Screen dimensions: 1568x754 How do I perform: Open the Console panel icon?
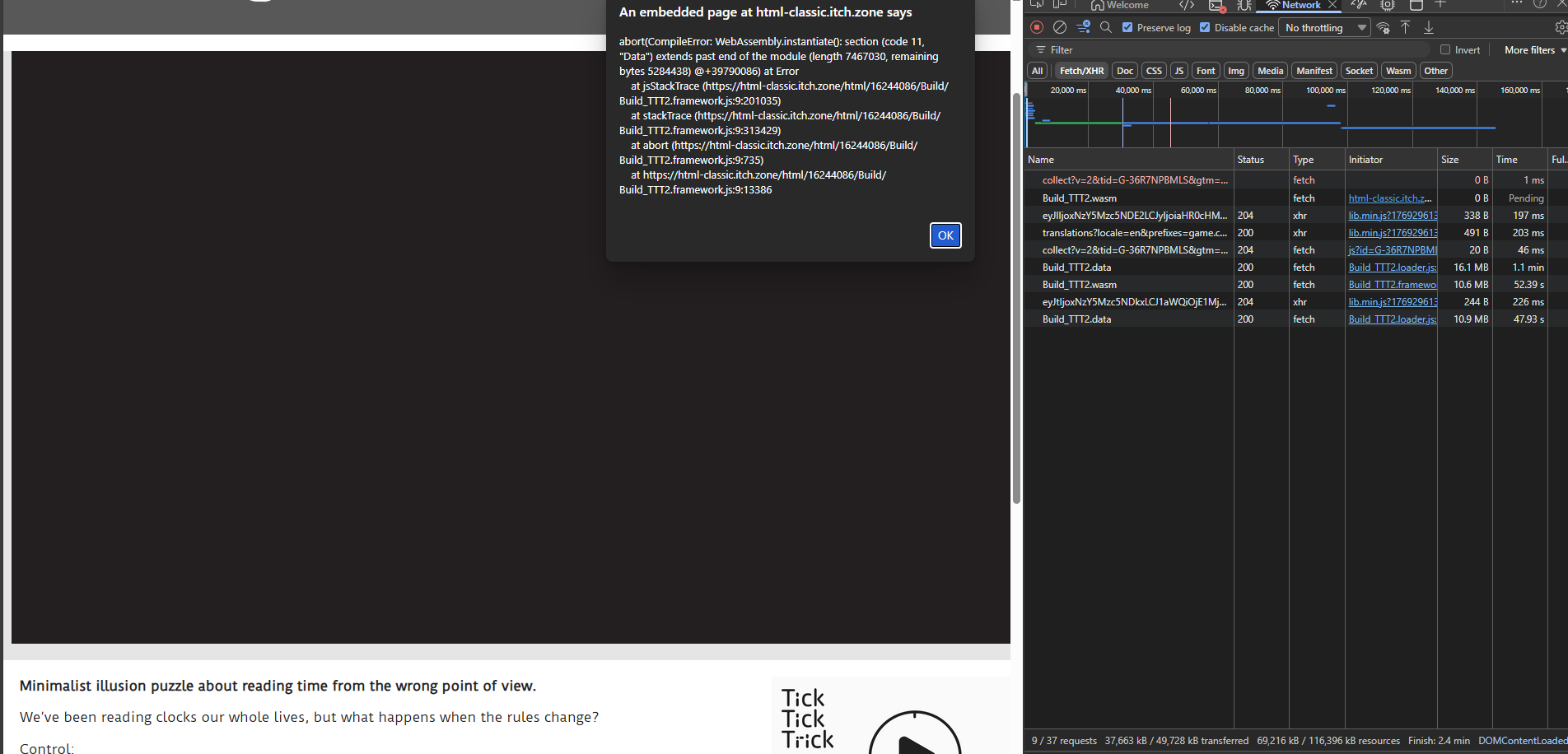(1216, 5)
